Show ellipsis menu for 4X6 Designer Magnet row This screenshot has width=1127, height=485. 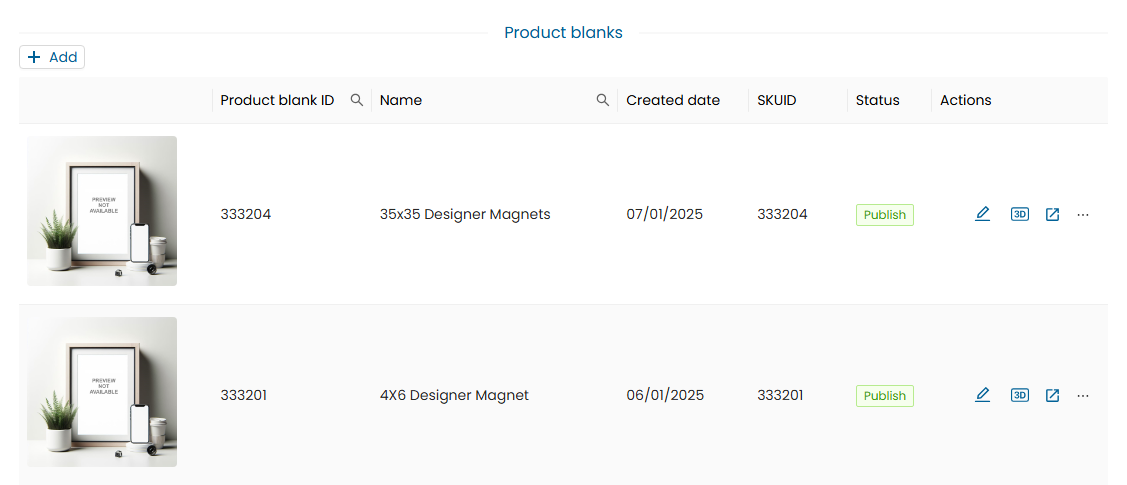tap(1083, 395)
